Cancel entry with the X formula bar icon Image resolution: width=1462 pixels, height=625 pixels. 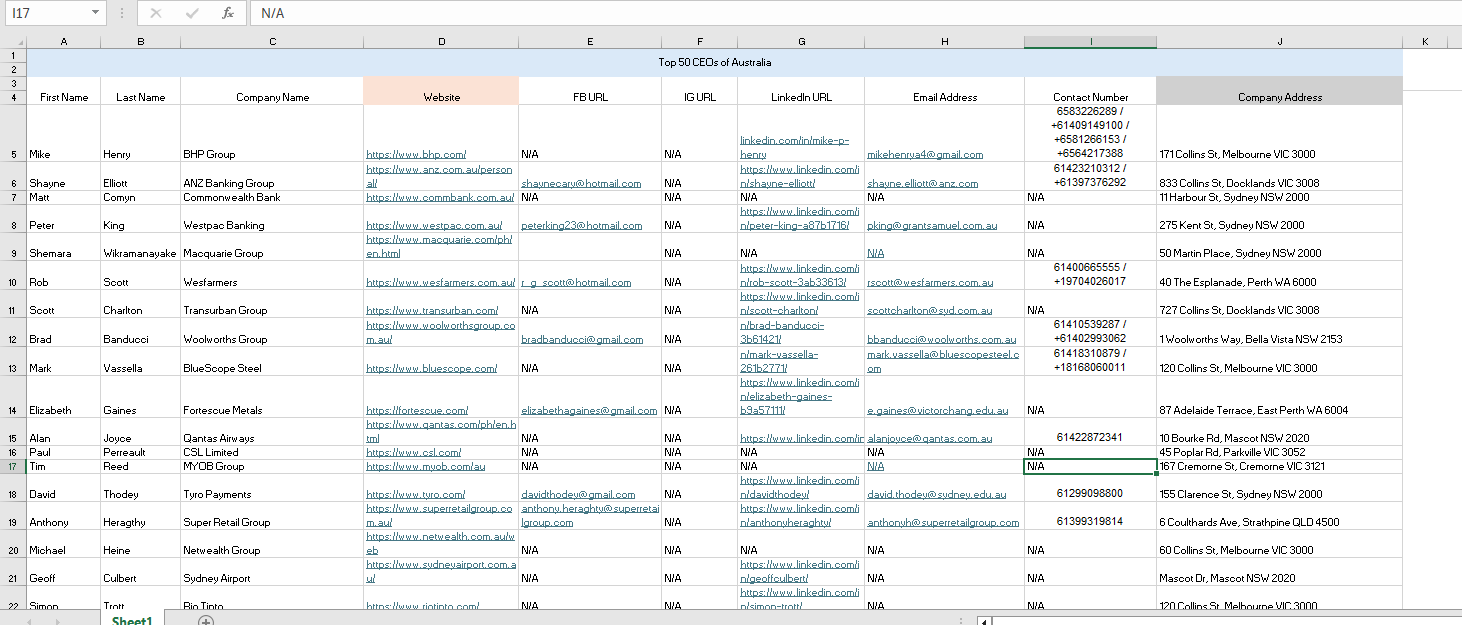coord(156,13)
